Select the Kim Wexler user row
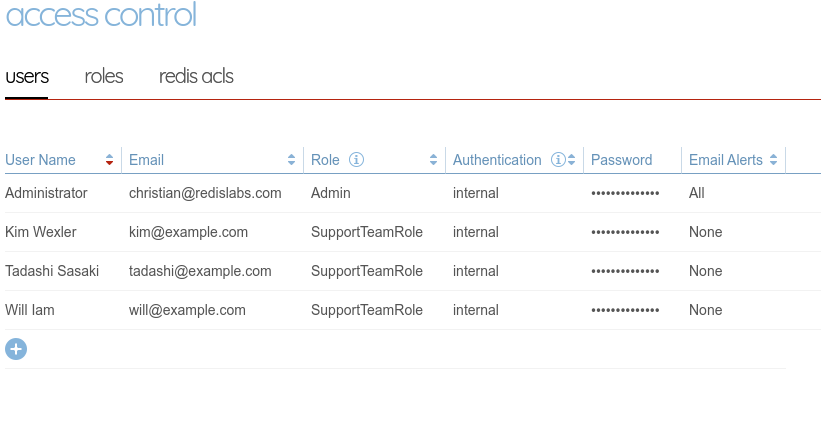 41,232
